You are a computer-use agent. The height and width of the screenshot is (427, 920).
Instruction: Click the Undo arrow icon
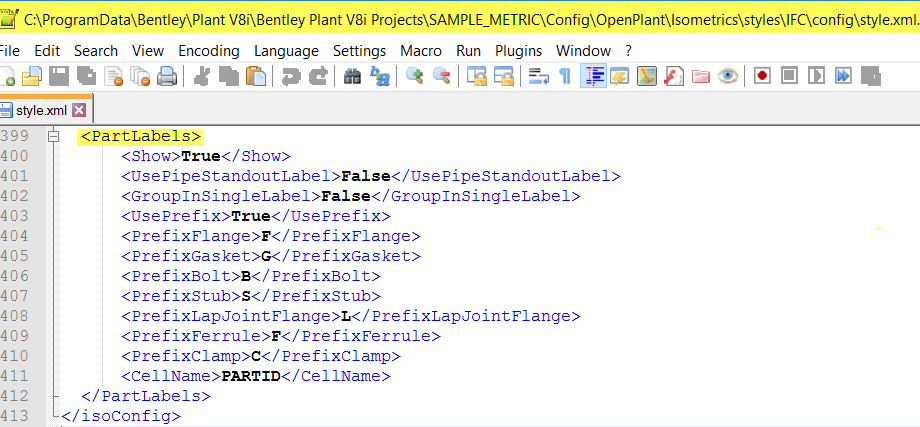pos(291,76)
